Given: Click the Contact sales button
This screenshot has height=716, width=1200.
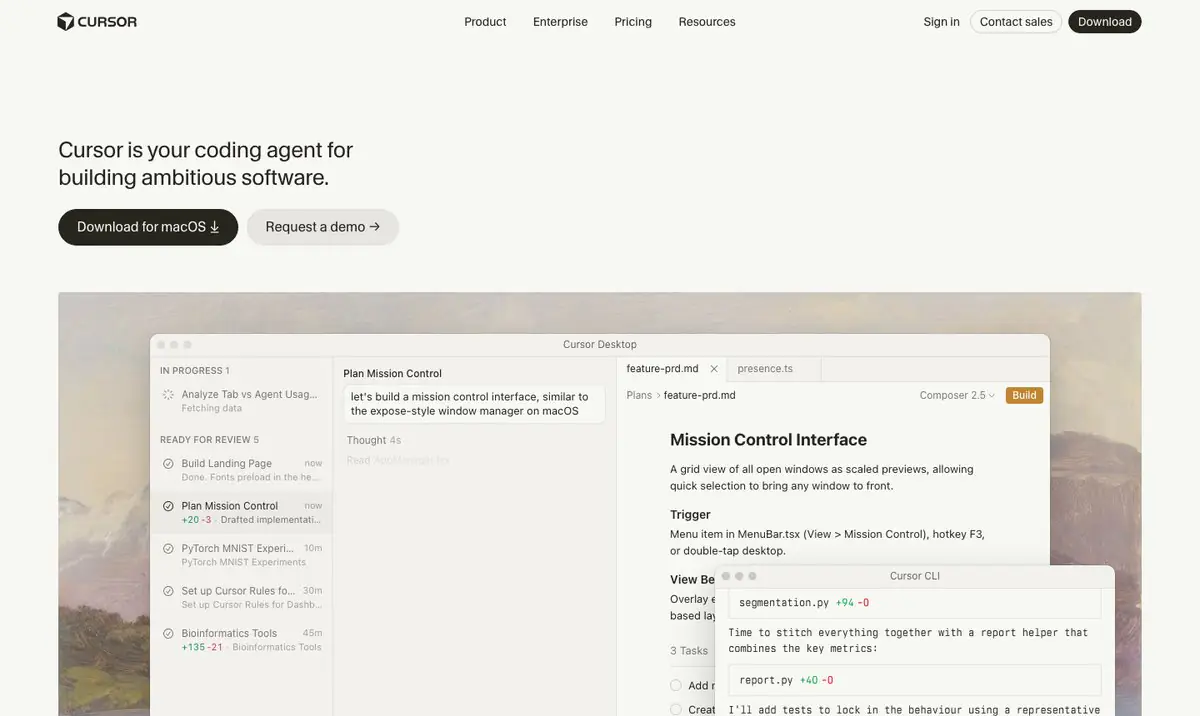Looking at the screenshot, I should [x=1016, y=22].
